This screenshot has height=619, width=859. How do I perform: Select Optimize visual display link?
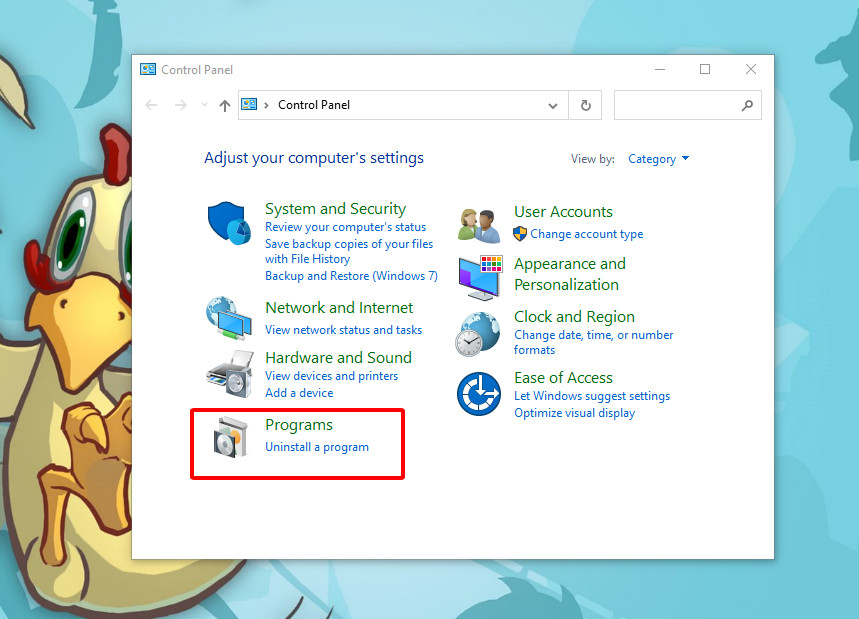click(574, 413)
